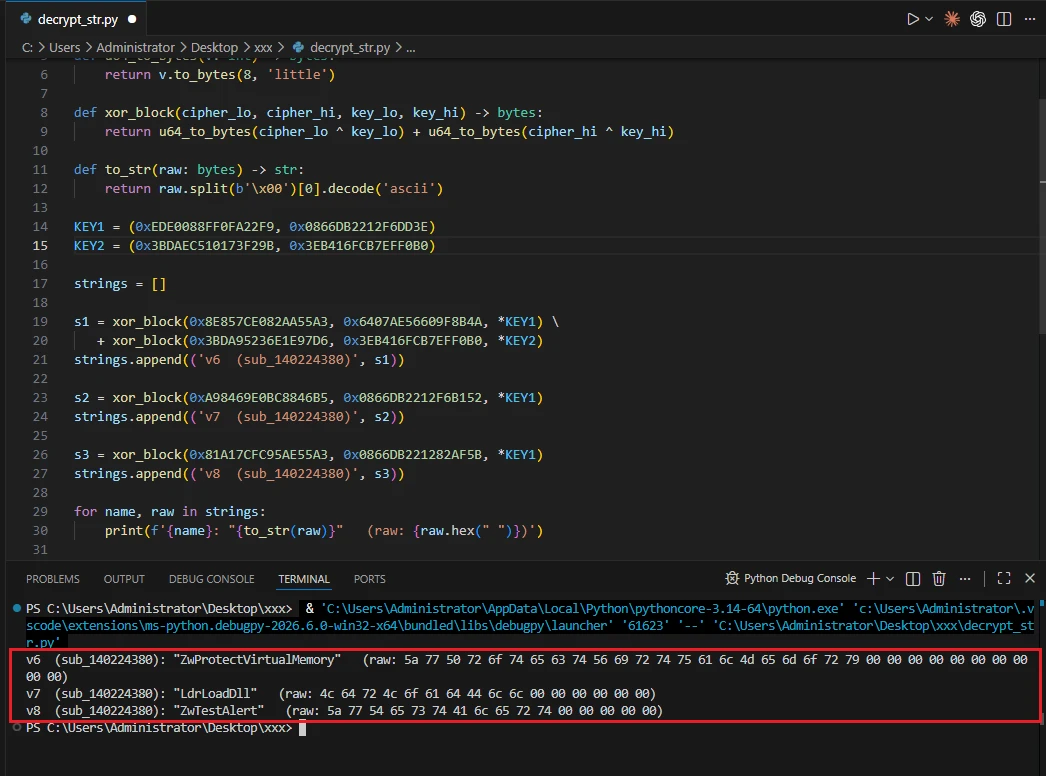Switch to the OUTPUT panel tab

pos(124,579)
